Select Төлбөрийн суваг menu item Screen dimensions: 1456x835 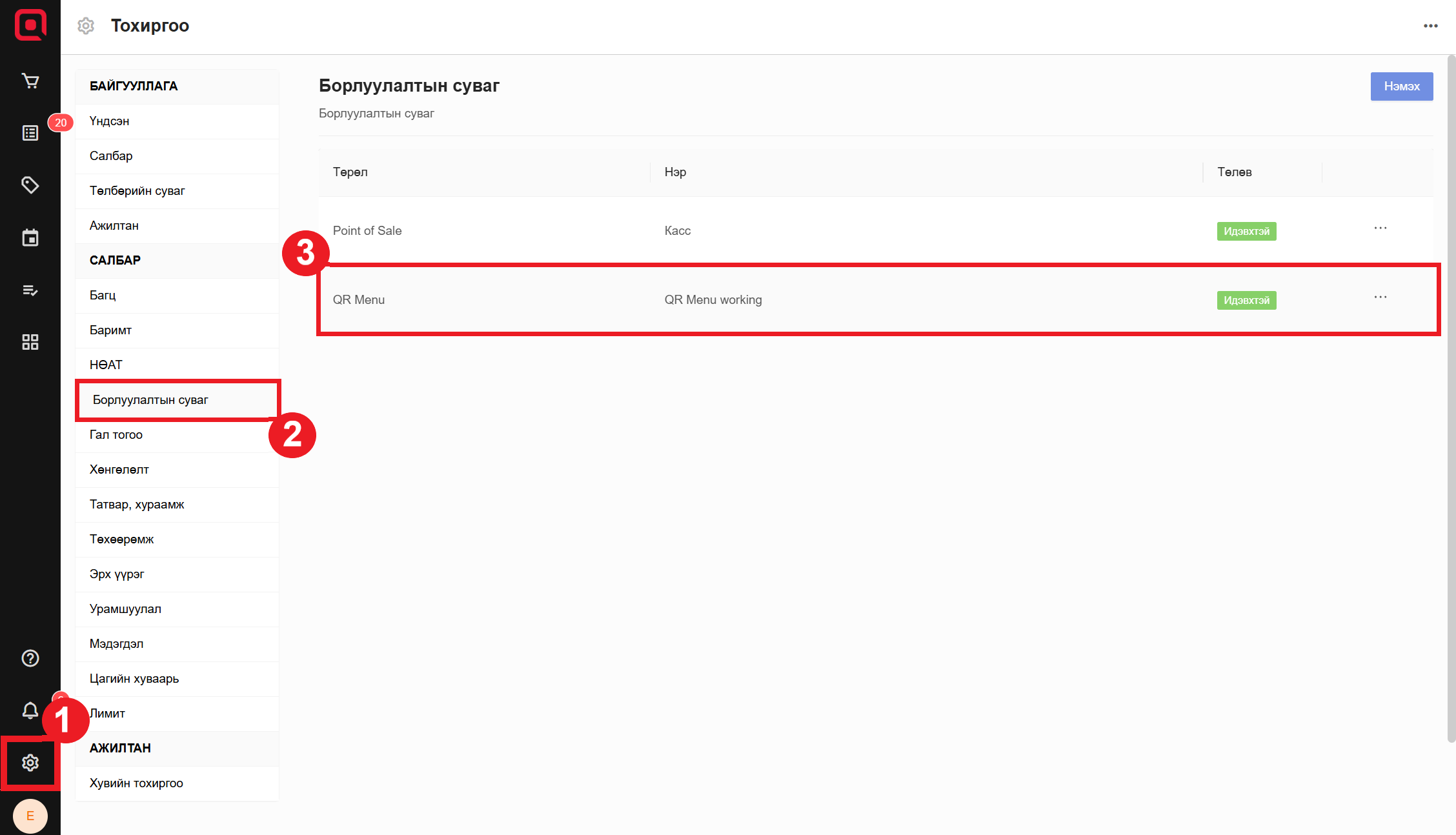[137, 191]
